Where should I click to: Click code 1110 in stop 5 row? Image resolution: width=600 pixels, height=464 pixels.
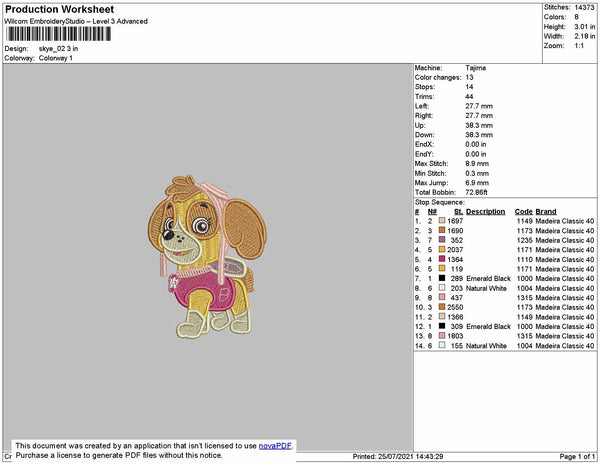click(x=524, y=259)
